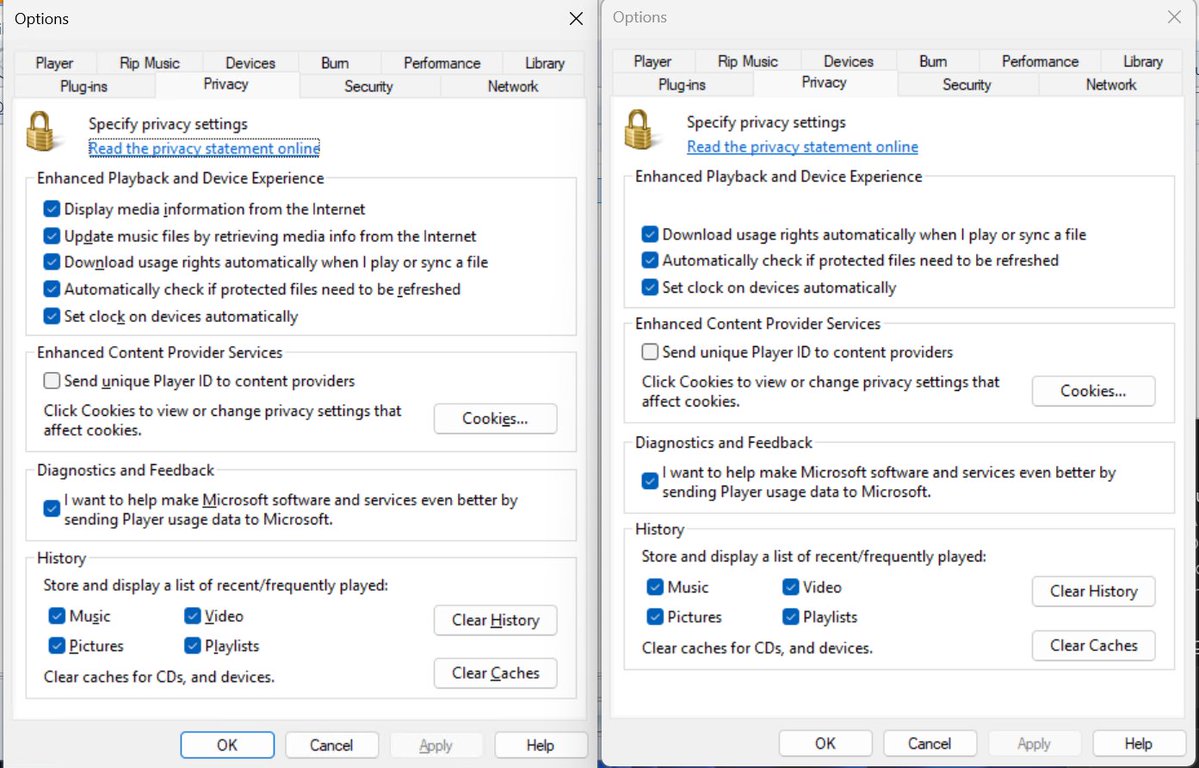Viewport: 1199px width, 768px height.
Task: Uncheck Music history in left window
Action: pos(57,616)
